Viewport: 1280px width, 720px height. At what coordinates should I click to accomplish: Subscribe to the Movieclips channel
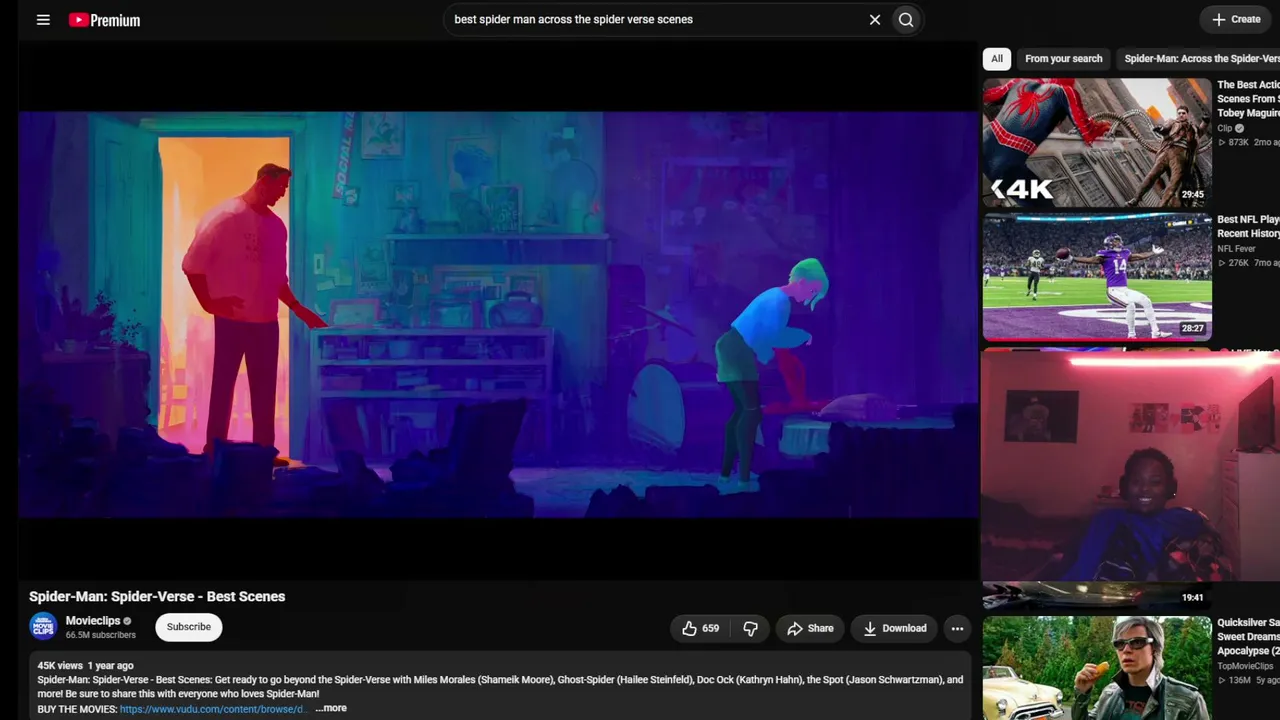click(x=189, y=627)
